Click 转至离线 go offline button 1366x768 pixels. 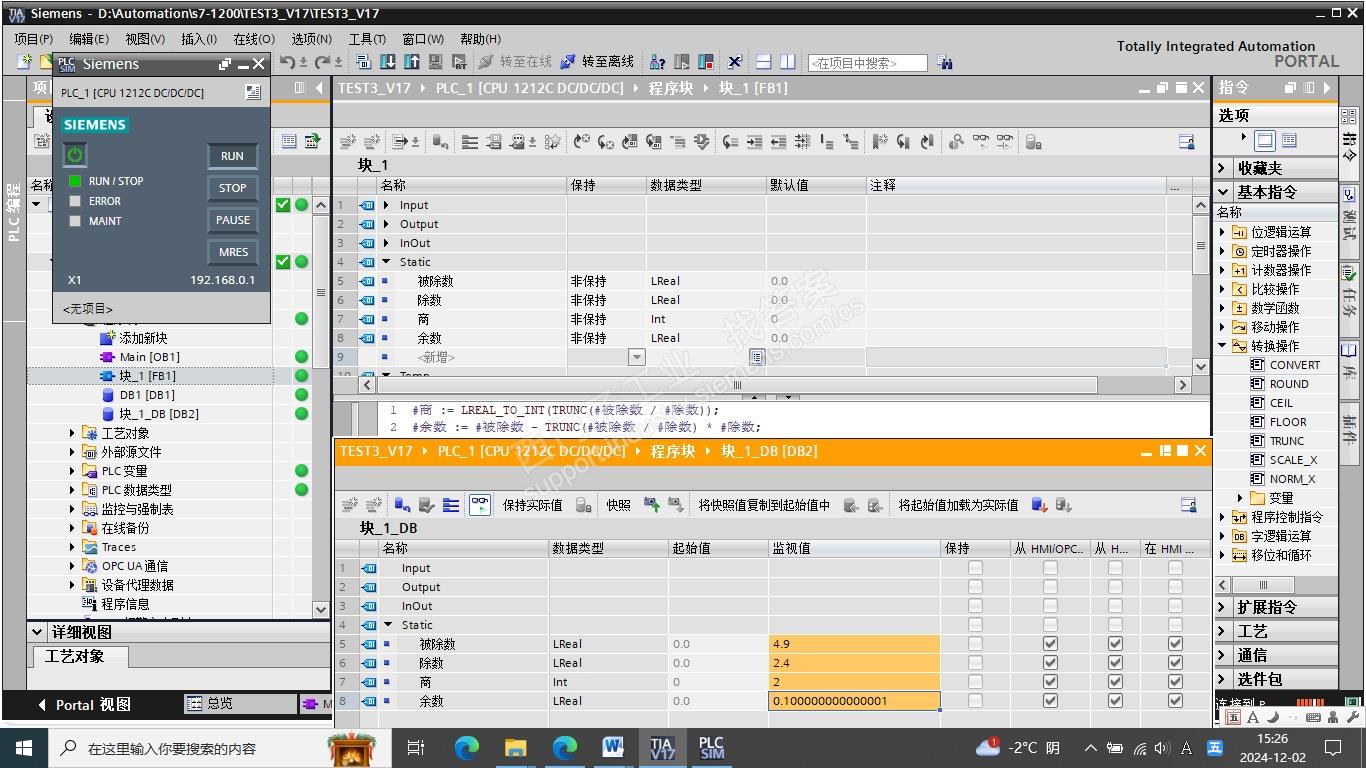tap(597, 62)
